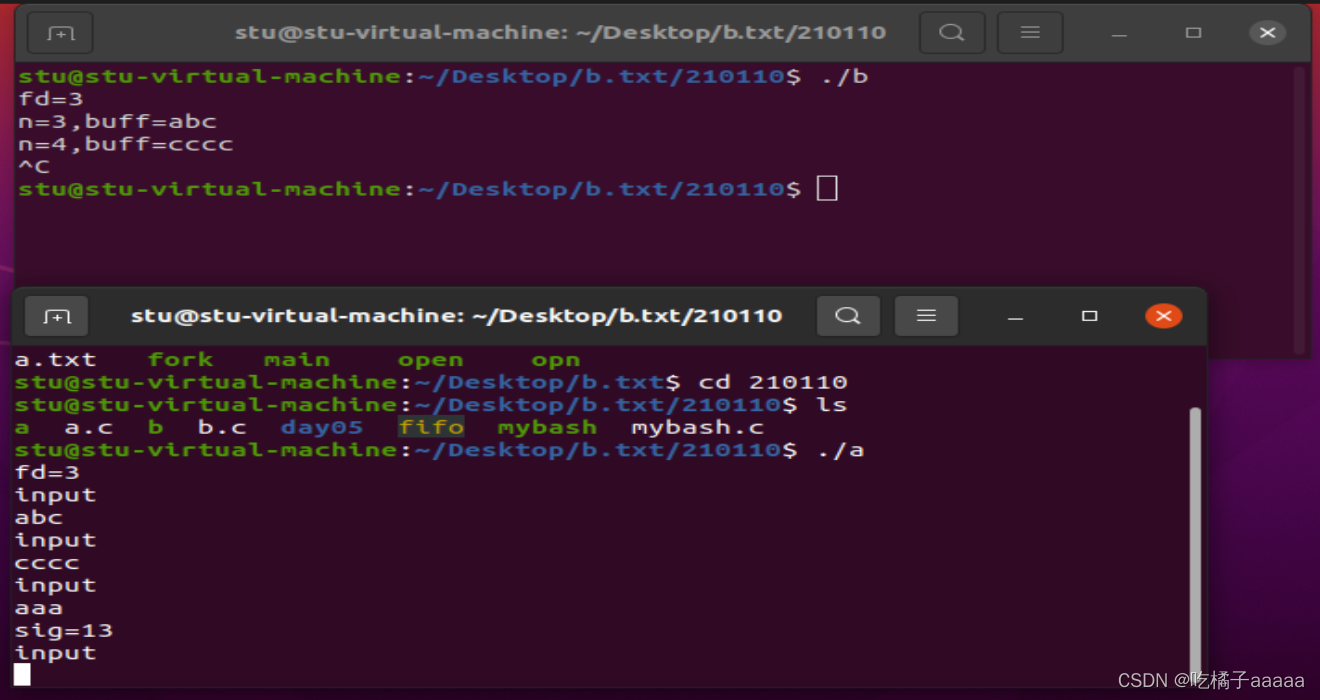Click the 'ls' command in bottom terminal
The width and height of the screenshot is (1320, 700).
pyautogui.click(x=831, y=405)
